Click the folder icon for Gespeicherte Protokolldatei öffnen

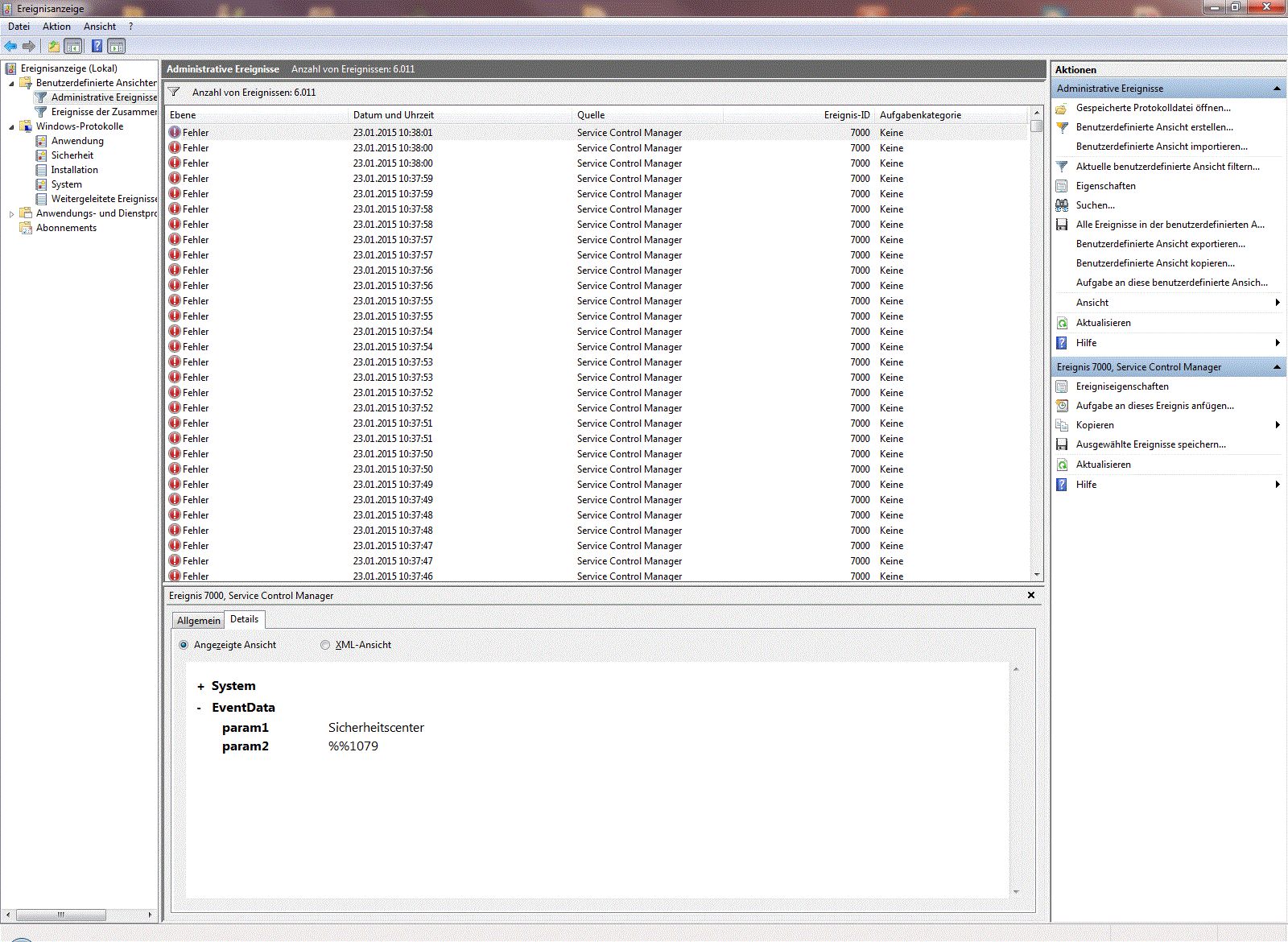point(1062,108)
